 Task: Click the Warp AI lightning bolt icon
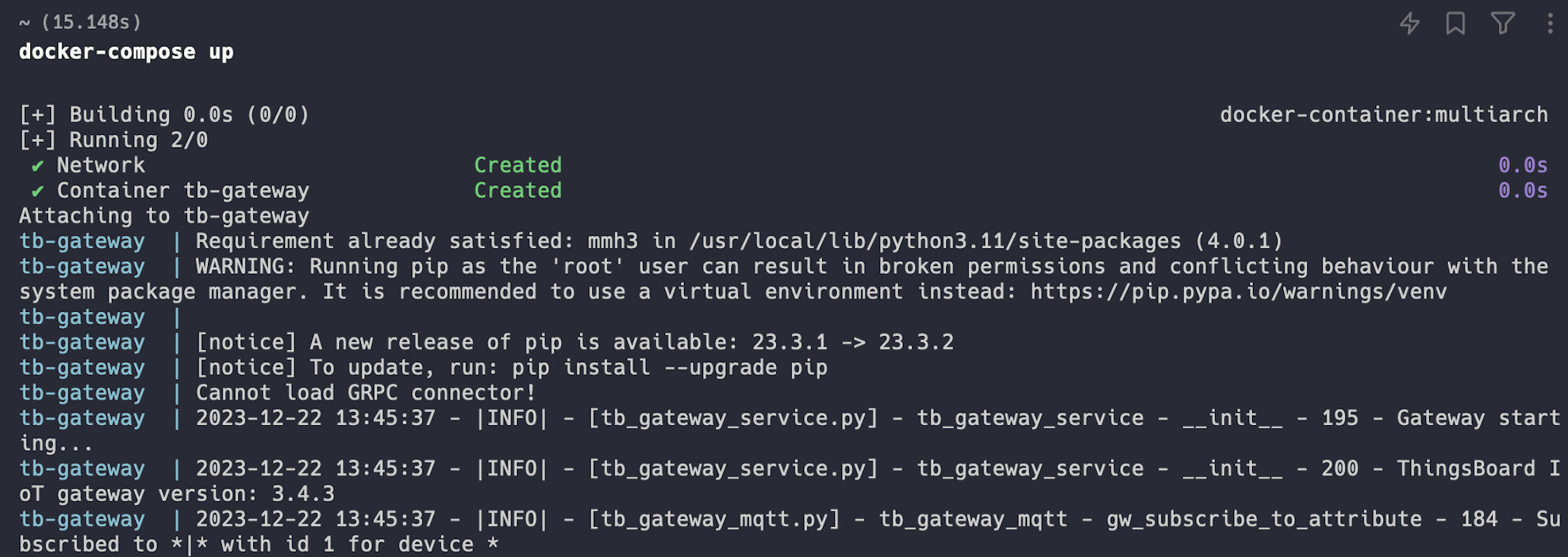[x=1410, y=23]
